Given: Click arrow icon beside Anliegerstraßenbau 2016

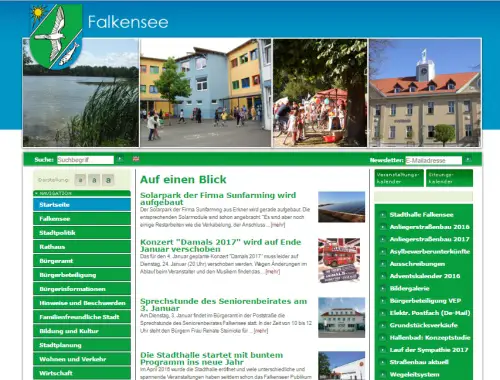Looking at the screenshot, I should coord(383,227).
